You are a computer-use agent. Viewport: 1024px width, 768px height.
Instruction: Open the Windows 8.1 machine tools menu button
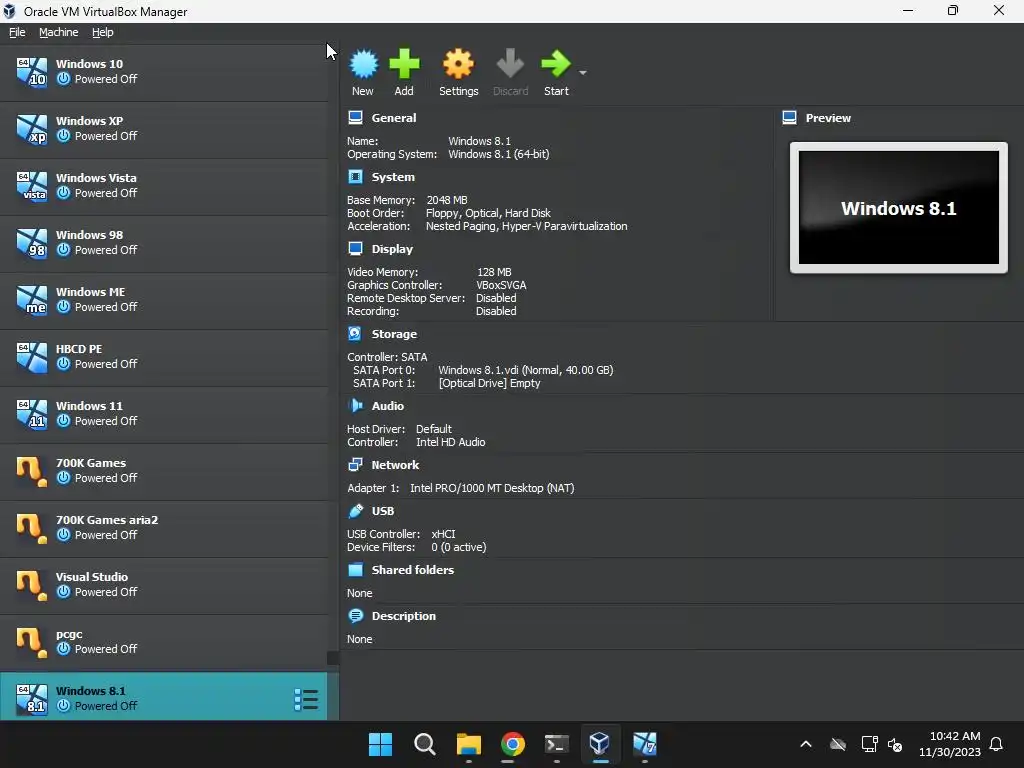pyautogui.click(x=306, y=699)
